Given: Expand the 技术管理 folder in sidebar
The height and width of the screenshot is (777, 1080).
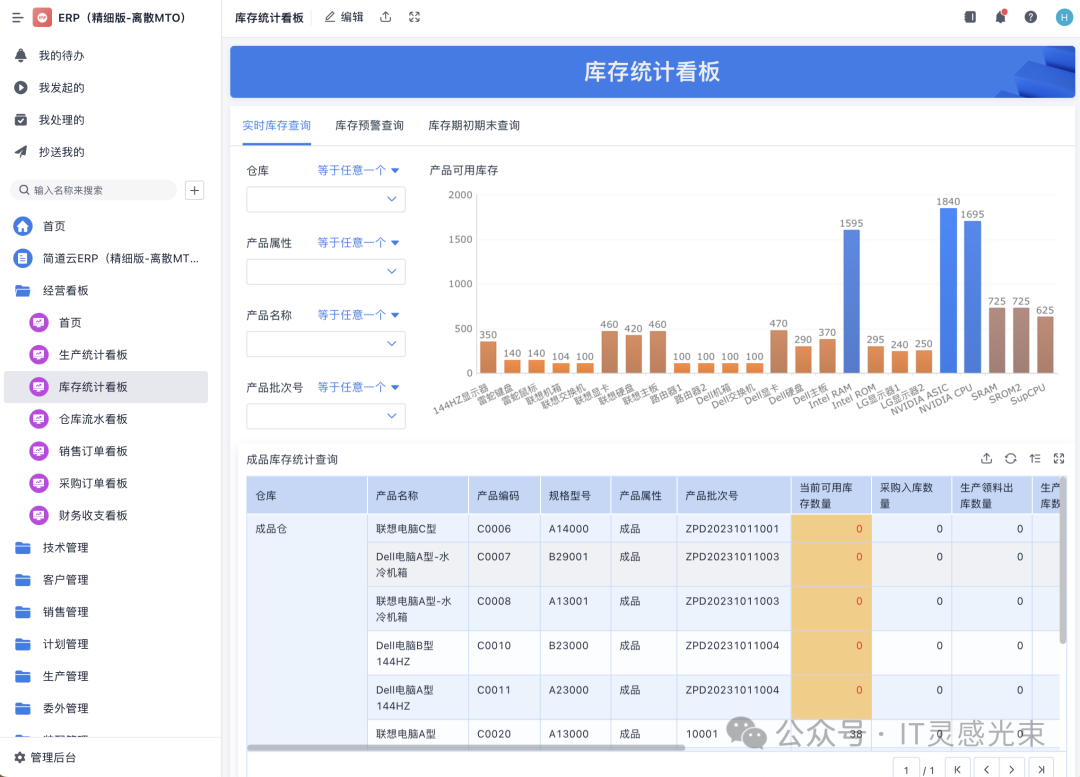Looking at the screenshot, I should 65,548.
